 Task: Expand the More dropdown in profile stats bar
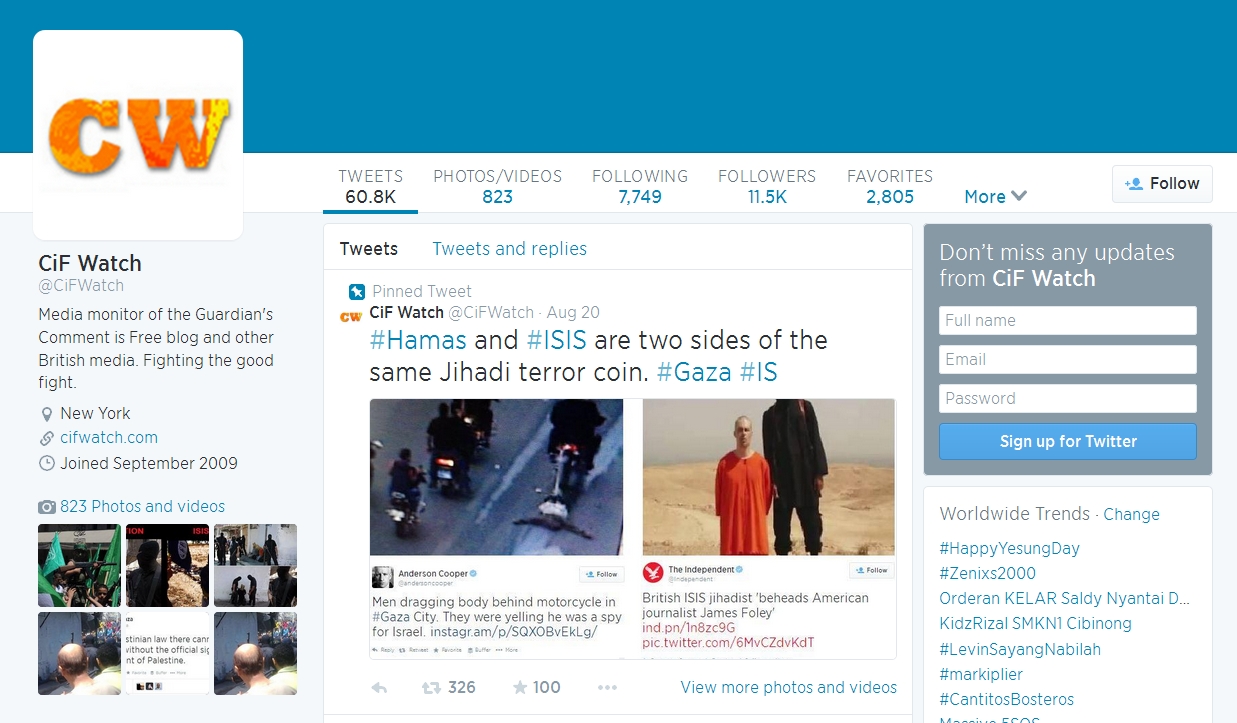[x=995, y=196]
